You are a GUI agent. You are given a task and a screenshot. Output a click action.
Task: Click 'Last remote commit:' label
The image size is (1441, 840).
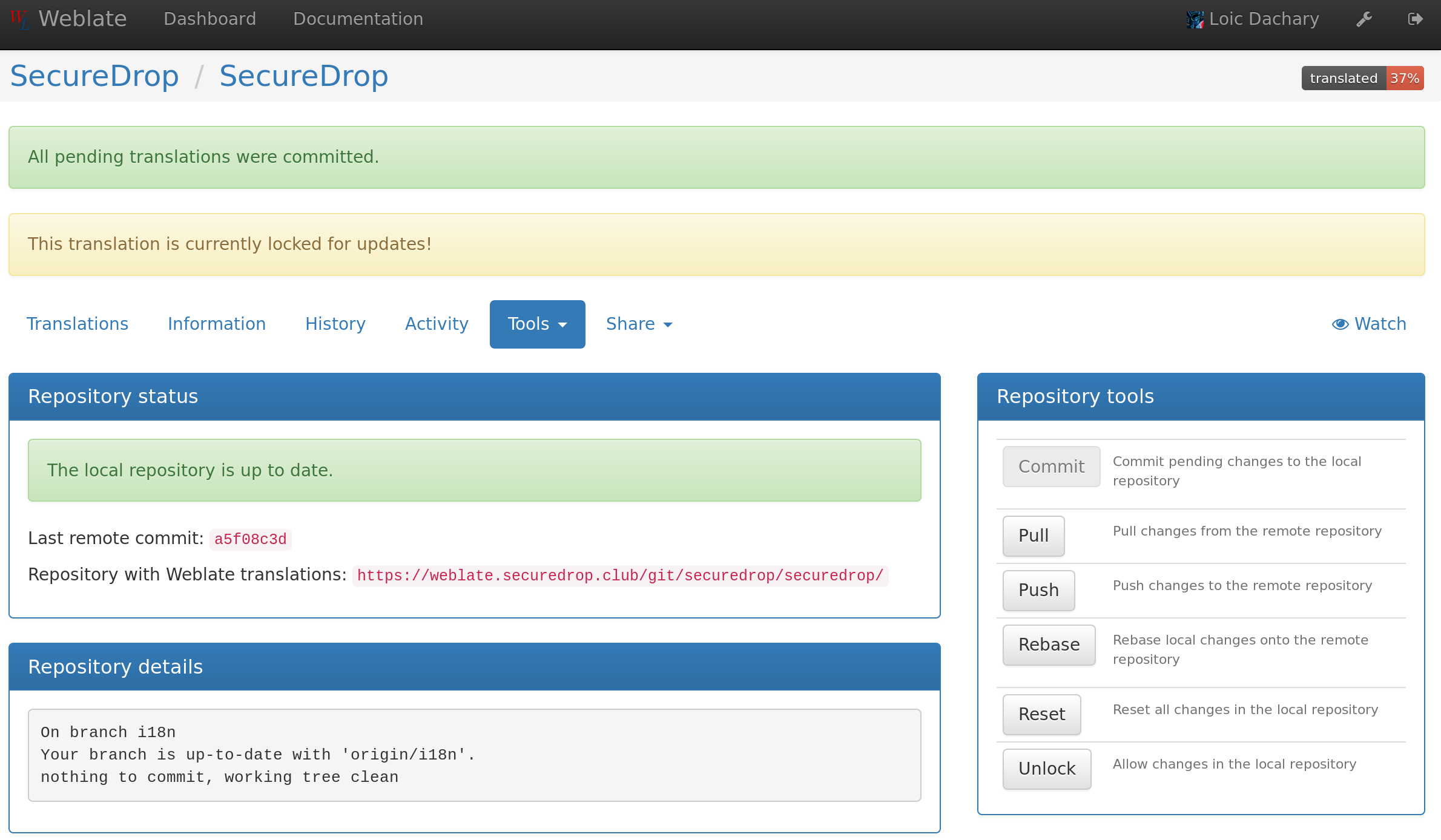116,538
